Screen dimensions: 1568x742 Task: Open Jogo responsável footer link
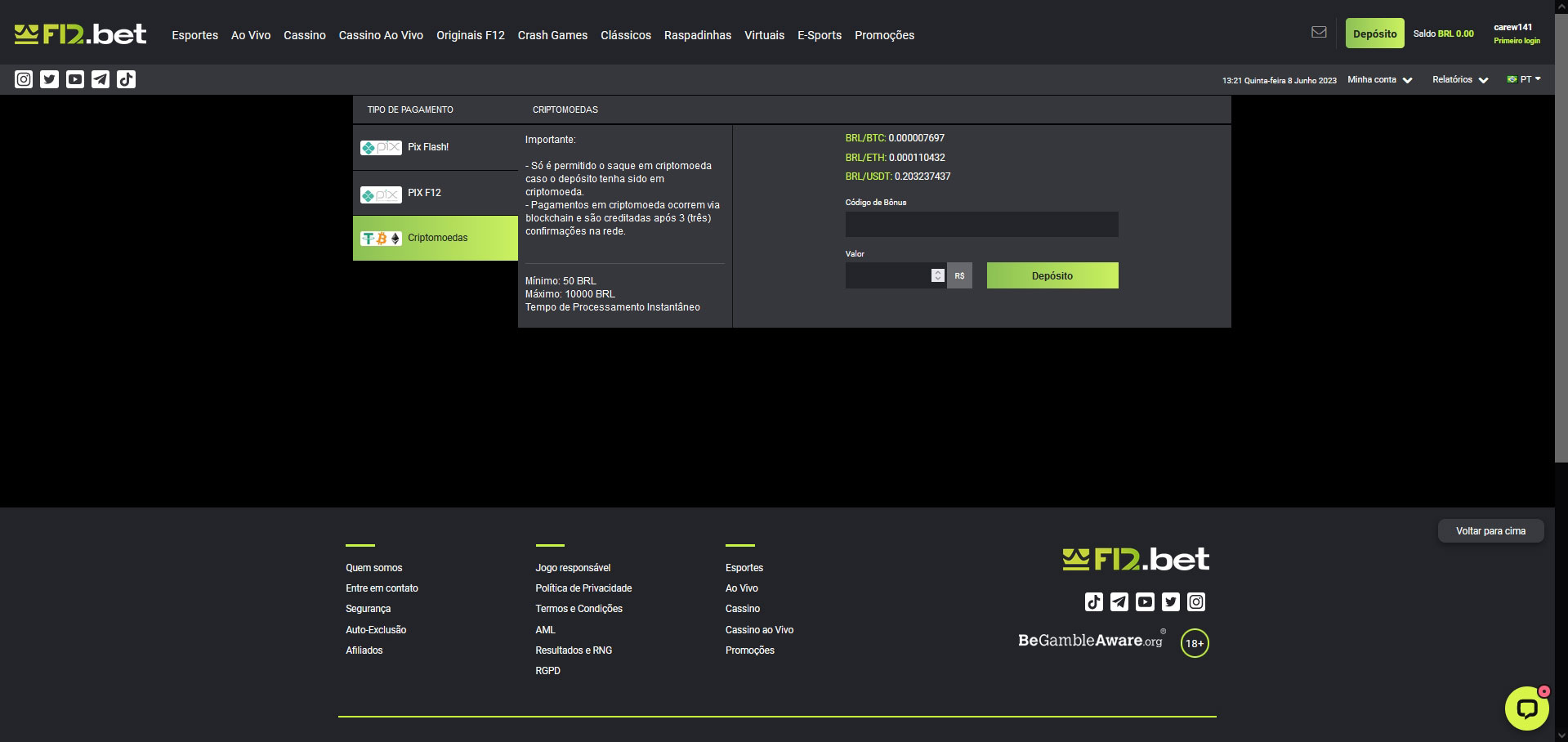click(573, 568)
